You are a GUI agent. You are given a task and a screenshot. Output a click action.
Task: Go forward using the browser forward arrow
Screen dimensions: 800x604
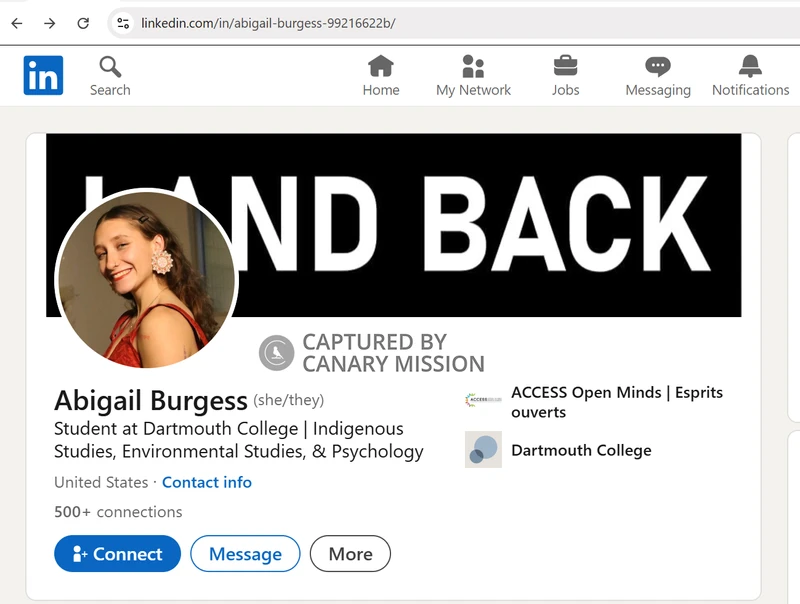[x=49, y=23]
